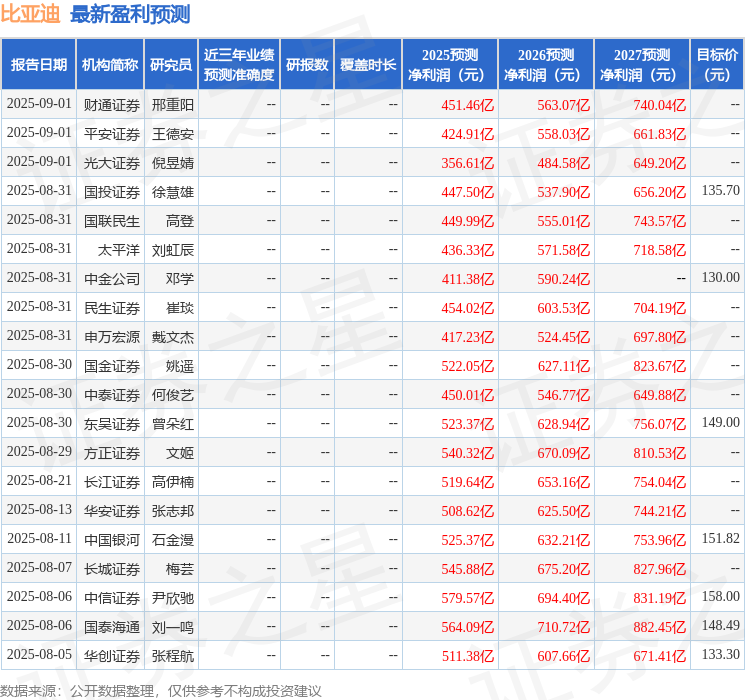This screenshot has width=745, height=700.
Task: Select target price 130.00
Action: pos(721,278)
